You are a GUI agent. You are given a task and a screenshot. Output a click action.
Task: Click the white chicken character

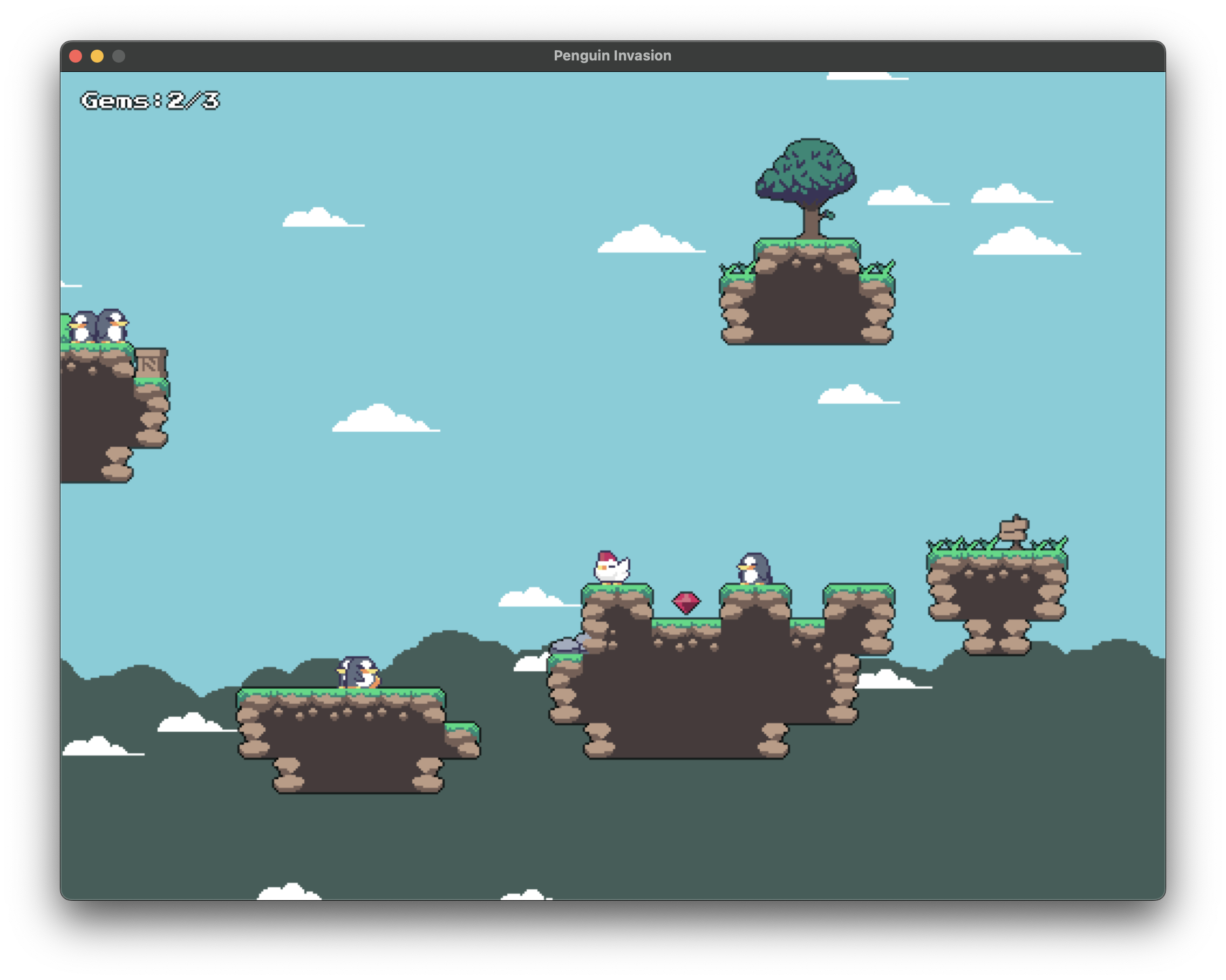(611, 568)
